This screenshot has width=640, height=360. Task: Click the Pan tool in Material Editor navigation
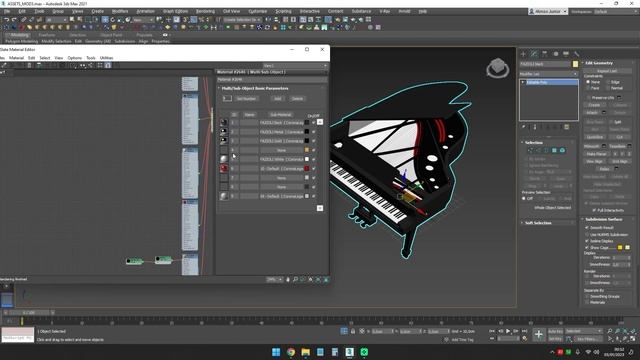tap(288, 280)
